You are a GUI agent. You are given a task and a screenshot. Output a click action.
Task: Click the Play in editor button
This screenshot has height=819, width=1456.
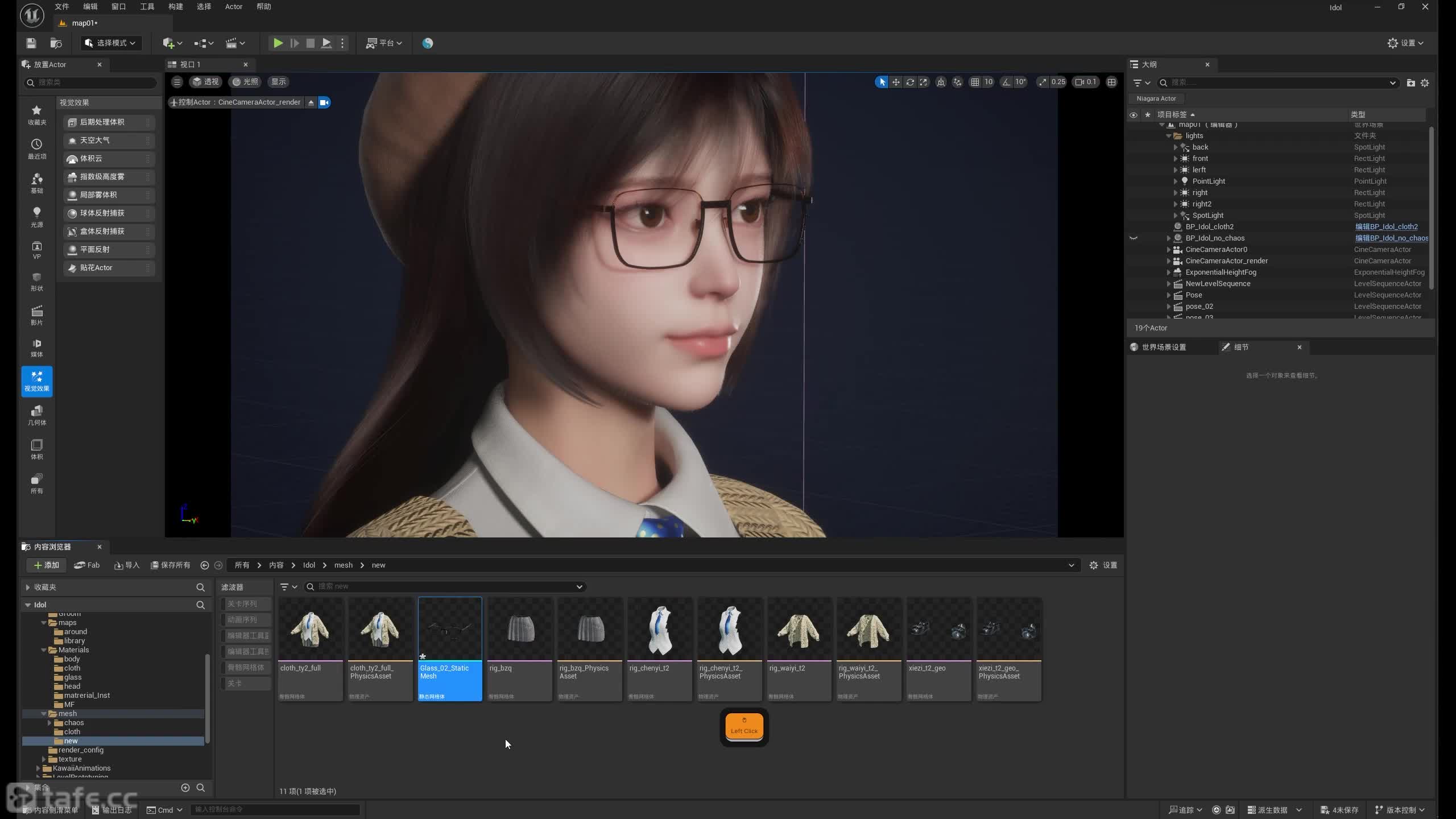click(x=278, y=43)
